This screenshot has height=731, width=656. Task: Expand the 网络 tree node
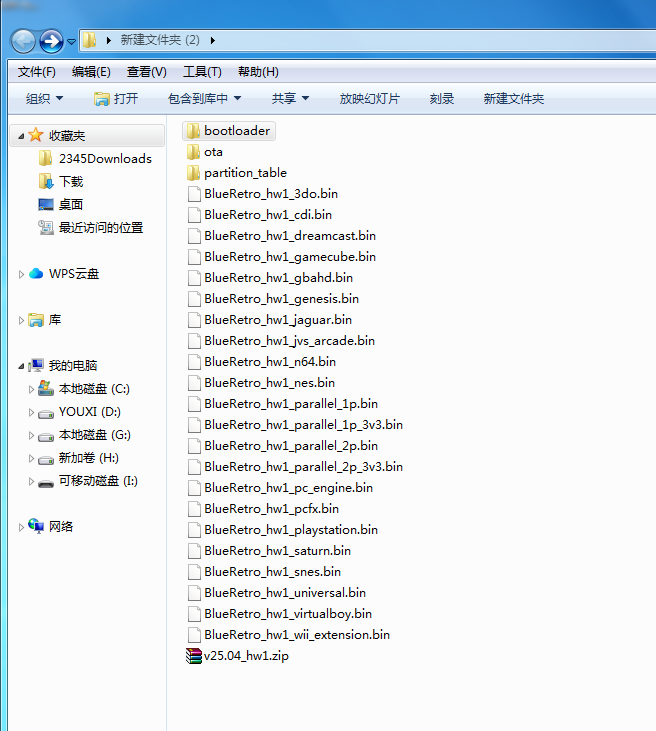point(21,527)
